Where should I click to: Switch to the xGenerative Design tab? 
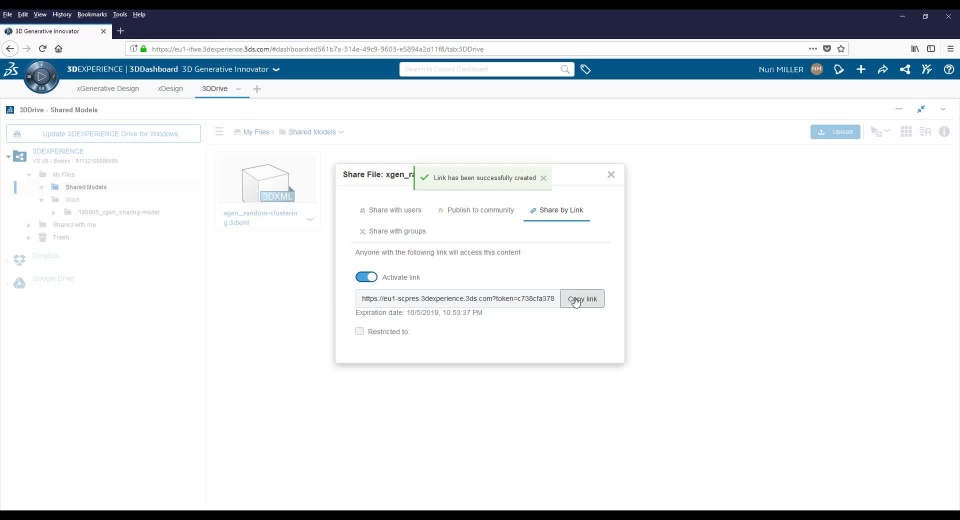(x=108, y=88)
